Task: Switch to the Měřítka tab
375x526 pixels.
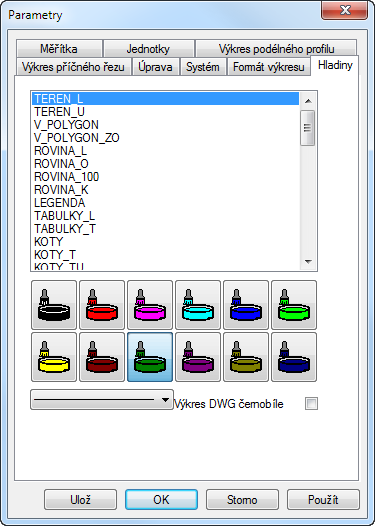Action: point(59,49)
